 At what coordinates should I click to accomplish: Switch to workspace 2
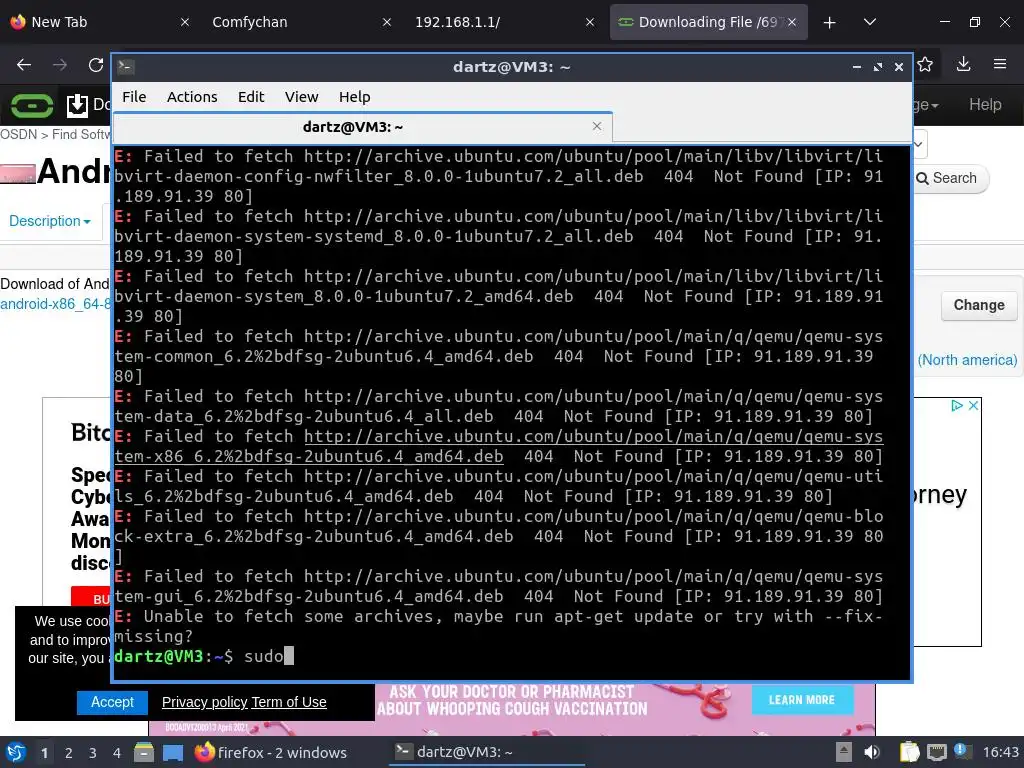69,753
